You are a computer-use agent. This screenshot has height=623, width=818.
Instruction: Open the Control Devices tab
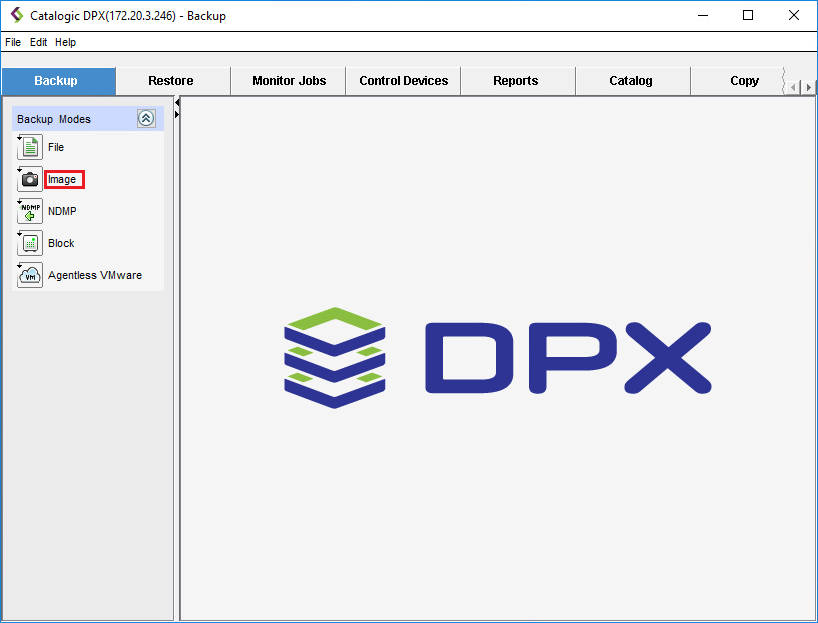pyautogui.click(x=404, y=81)
